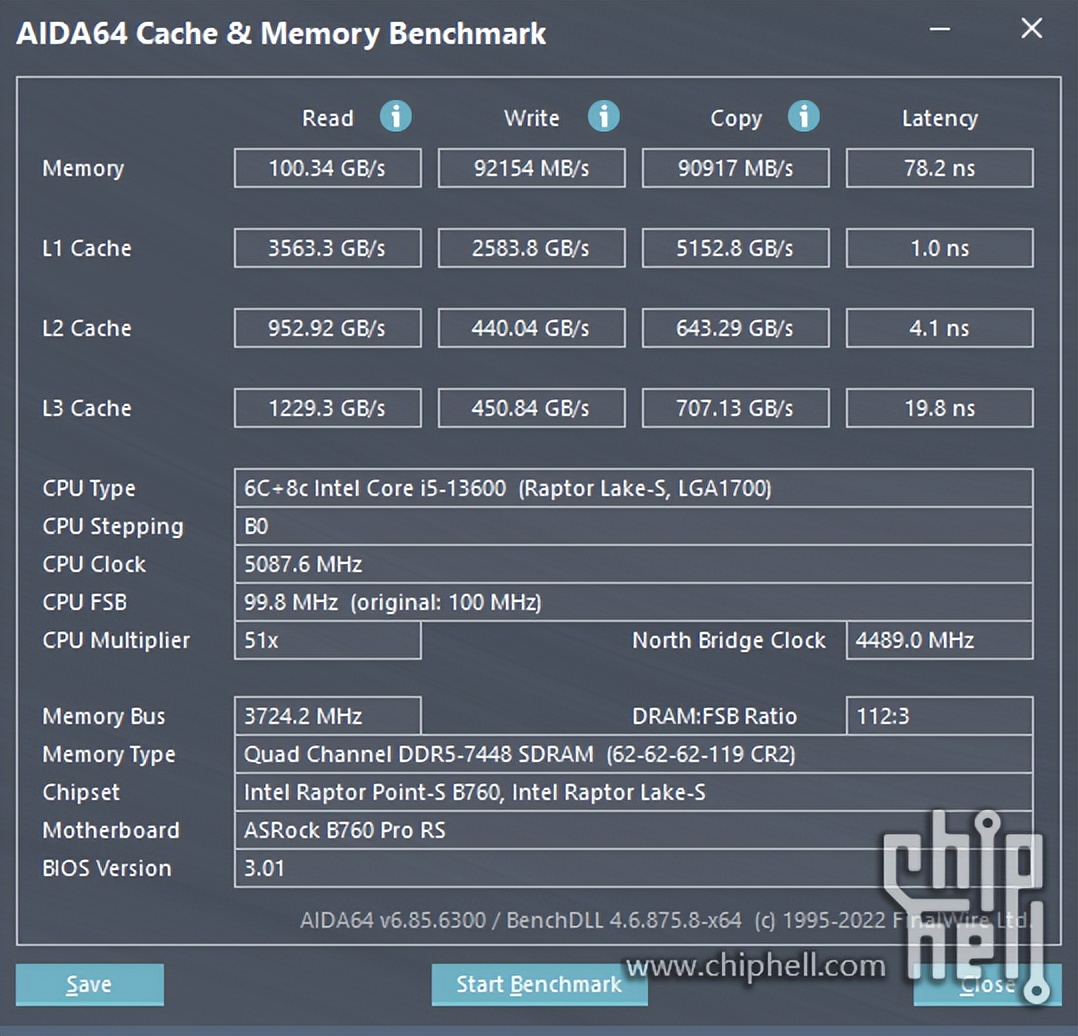The width and height of the screenshot is (1078, 1036).
Task: Click the Write column header
Action: tap(531, 118)
